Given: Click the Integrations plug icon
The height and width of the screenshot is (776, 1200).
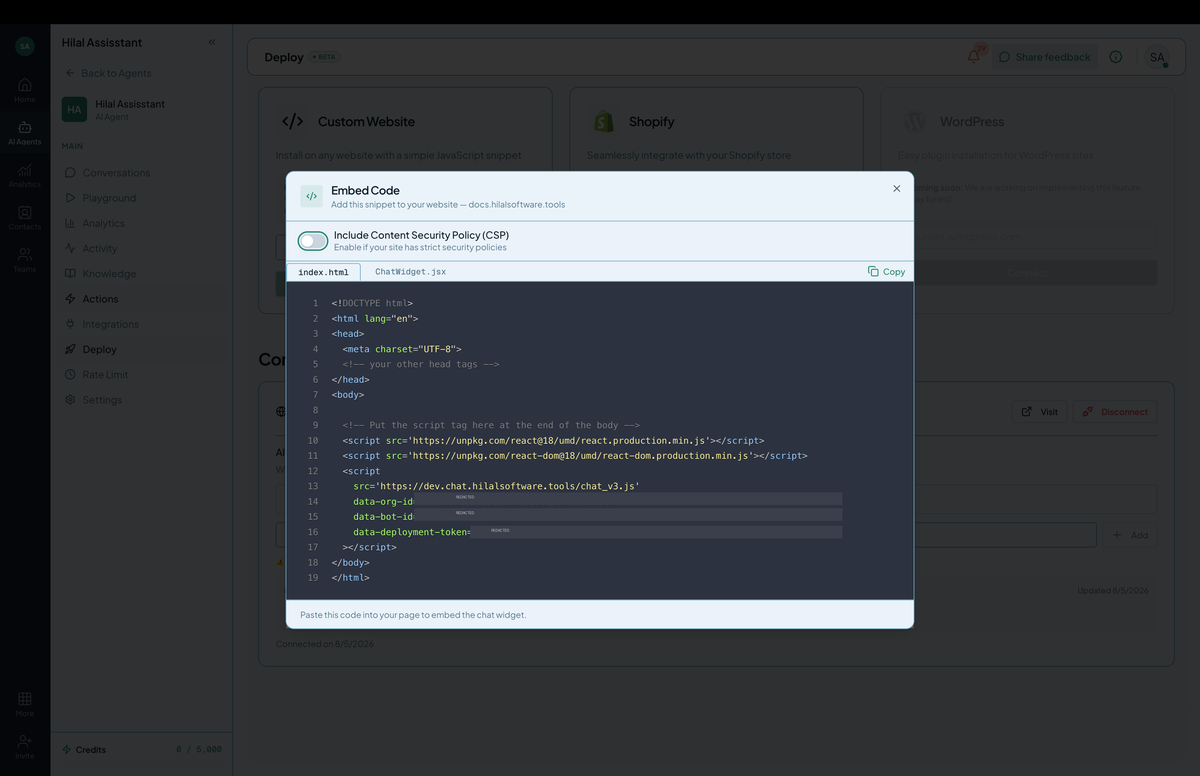Looking at the screenshot, I should 70,324.
